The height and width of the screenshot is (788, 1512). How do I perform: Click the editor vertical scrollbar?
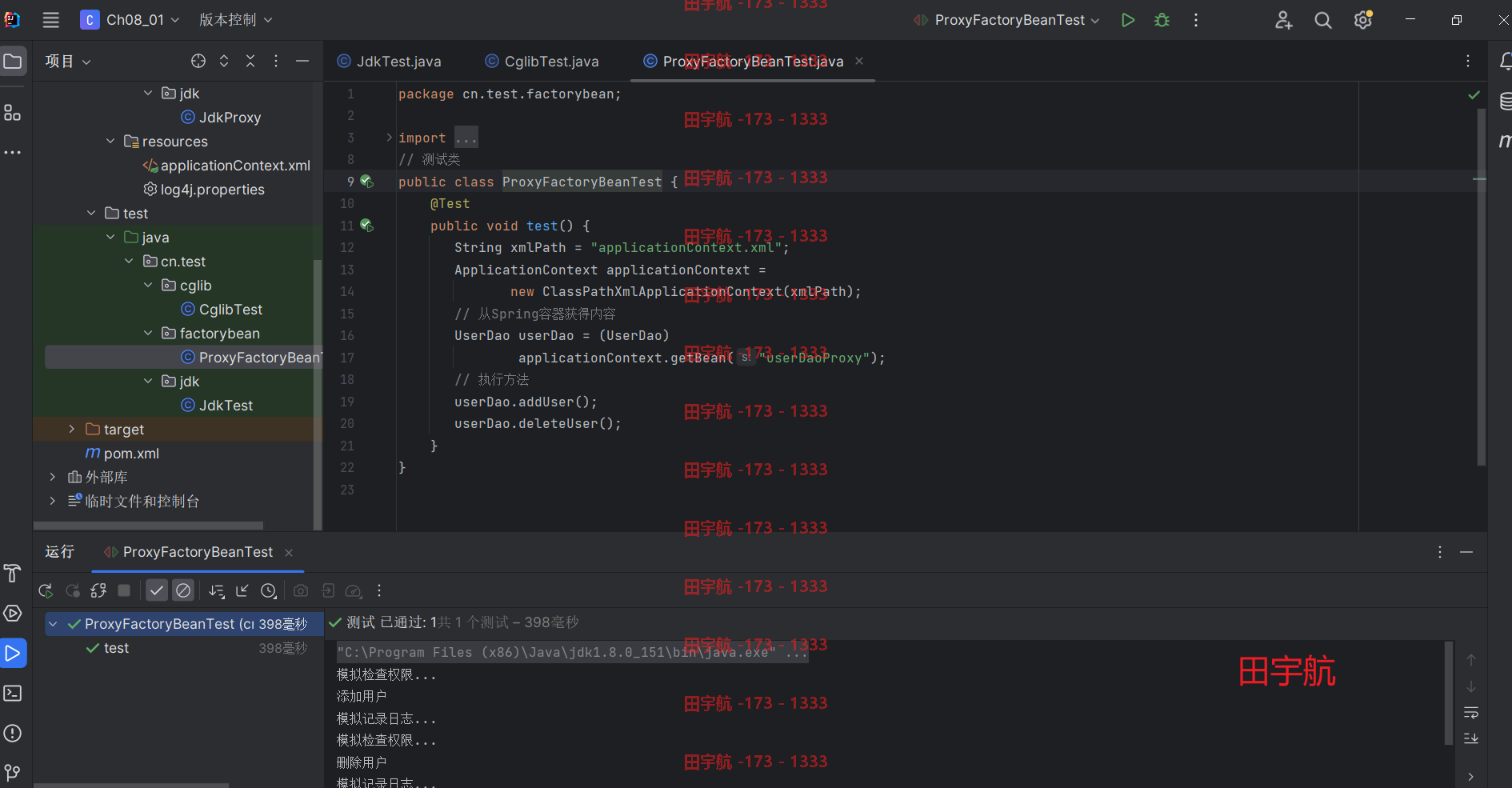pos(1481,288)
